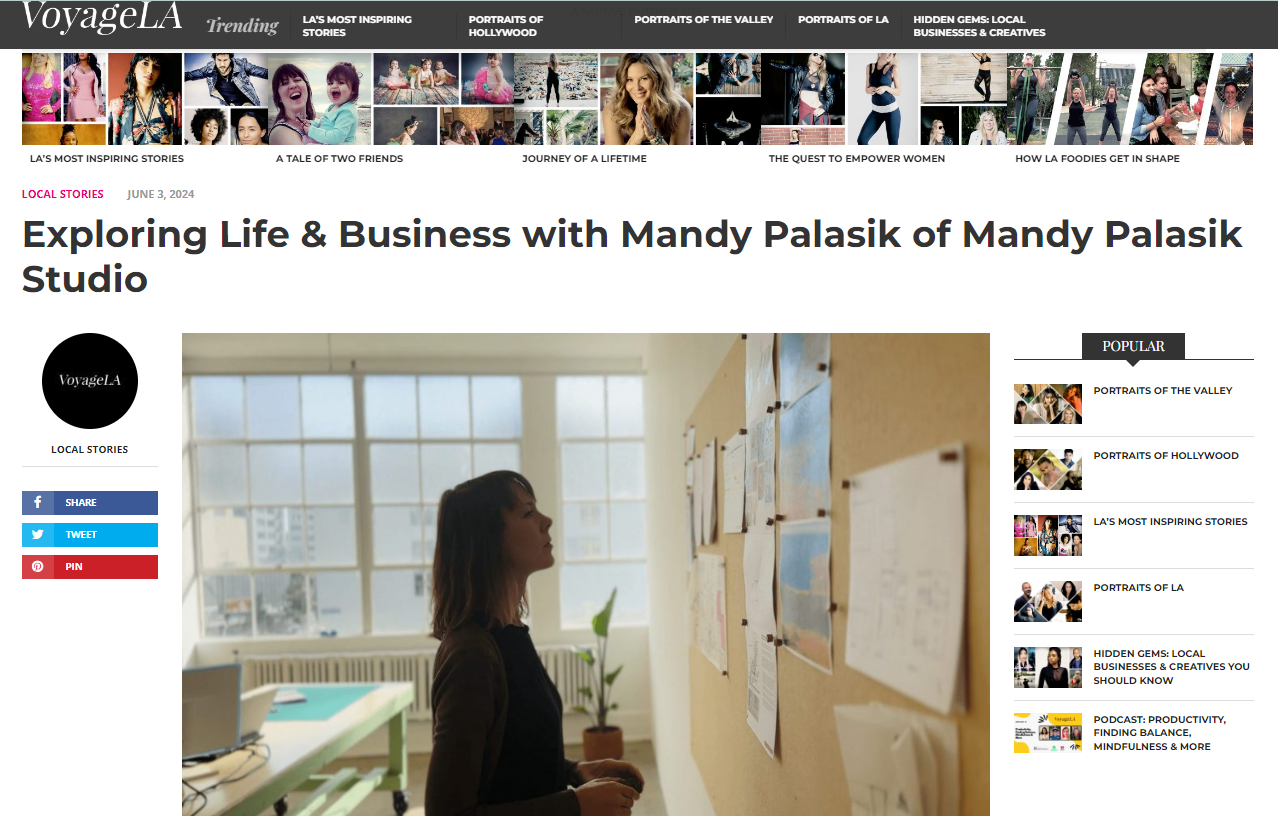The width and height of the screenshot is (1278, 825).
Task: Open Journey of a Lifetime story link
Action: click(x=584, y=158)
